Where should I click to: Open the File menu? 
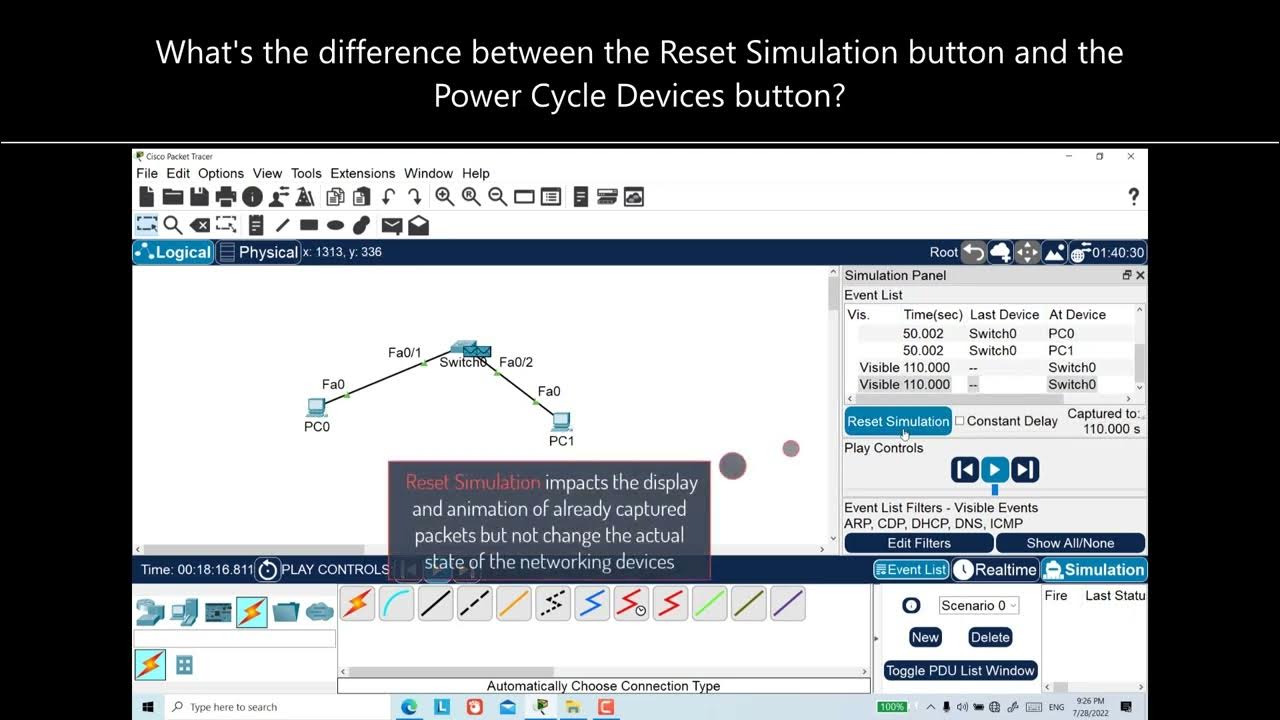click(147, 173)
